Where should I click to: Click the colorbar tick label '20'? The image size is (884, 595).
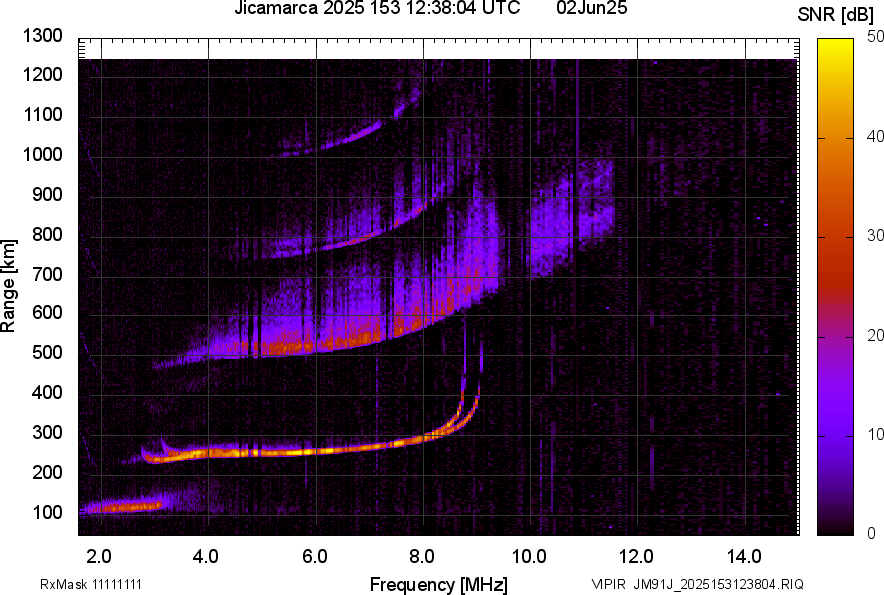coord(875,335)
